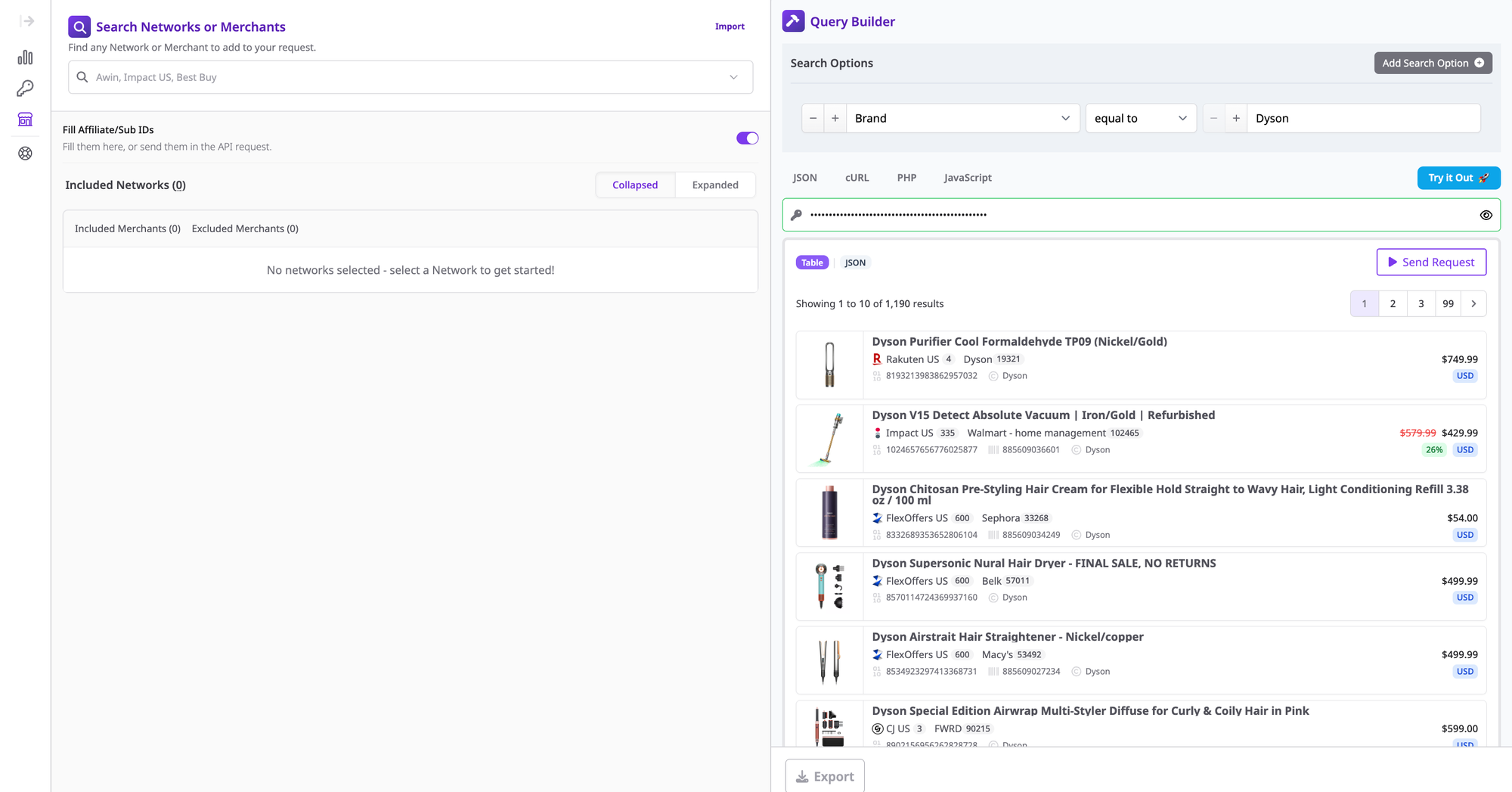Click the ID icon beside 8193213983862957032
The image size is (1512, 792).
pos(877,376)
